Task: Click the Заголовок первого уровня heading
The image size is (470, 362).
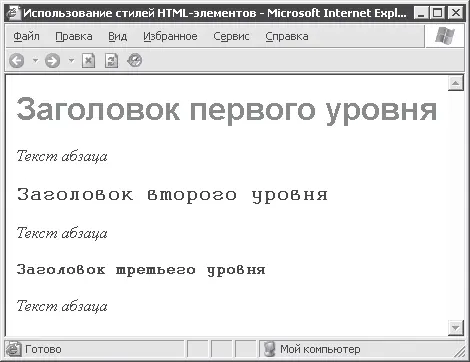Action: (227, 110)
